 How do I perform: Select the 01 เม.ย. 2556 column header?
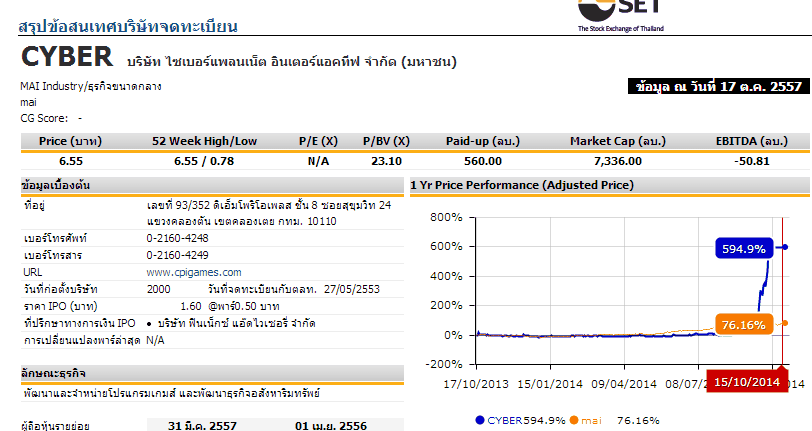[x=331, y=426]
